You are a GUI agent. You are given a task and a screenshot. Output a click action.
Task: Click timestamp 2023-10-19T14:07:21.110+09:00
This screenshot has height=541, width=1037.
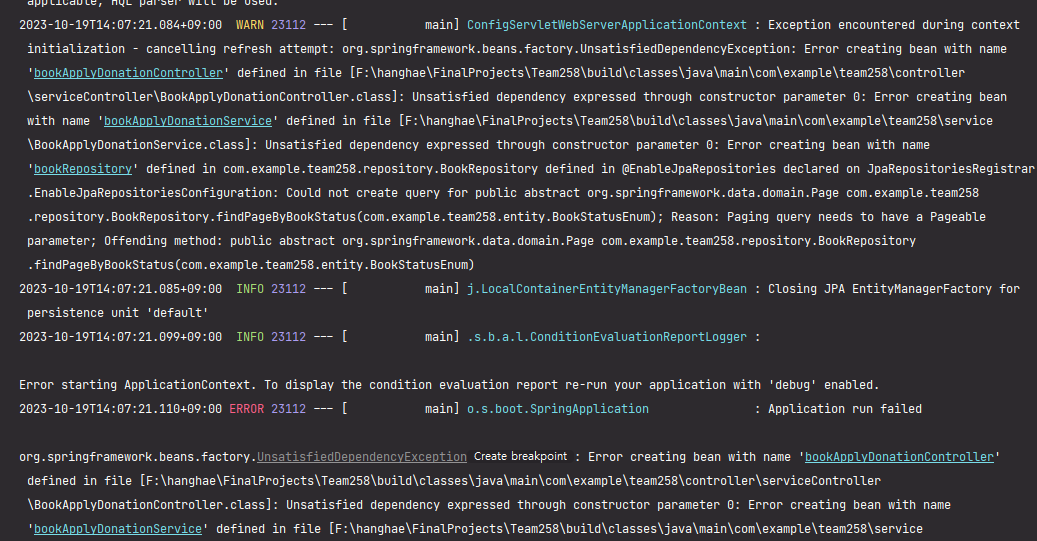click(x=120, y=409)
